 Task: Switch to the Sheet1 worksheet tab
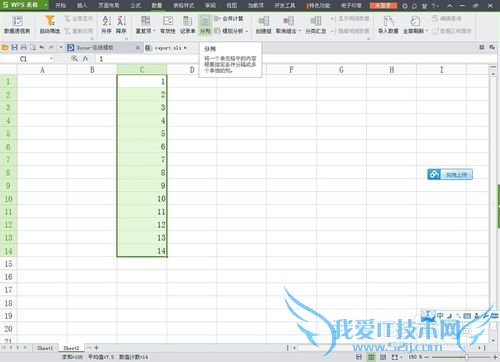tap(45, 348)
